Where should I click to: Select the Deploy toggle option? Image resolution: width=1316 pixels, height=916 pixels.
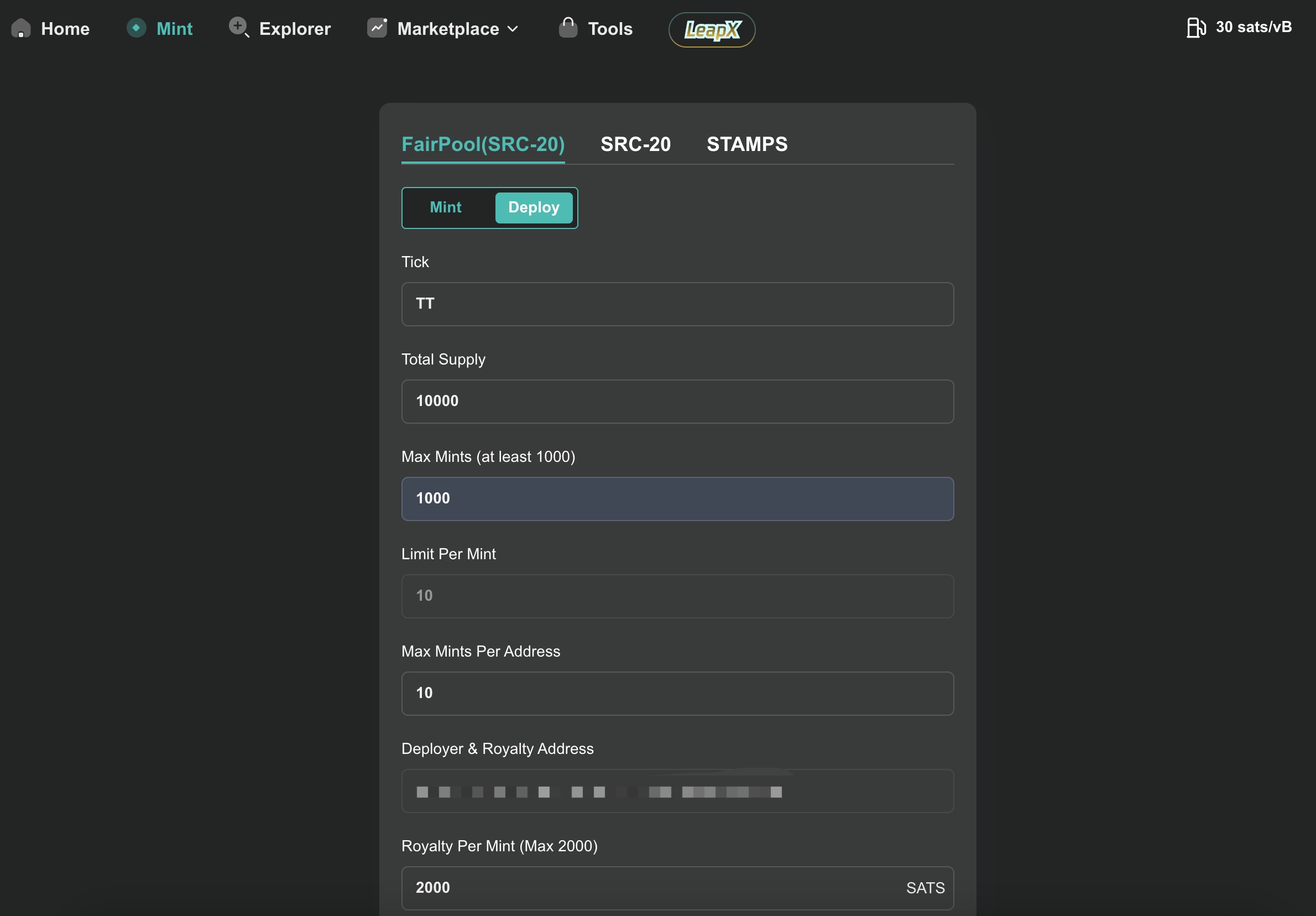[533, 207]
